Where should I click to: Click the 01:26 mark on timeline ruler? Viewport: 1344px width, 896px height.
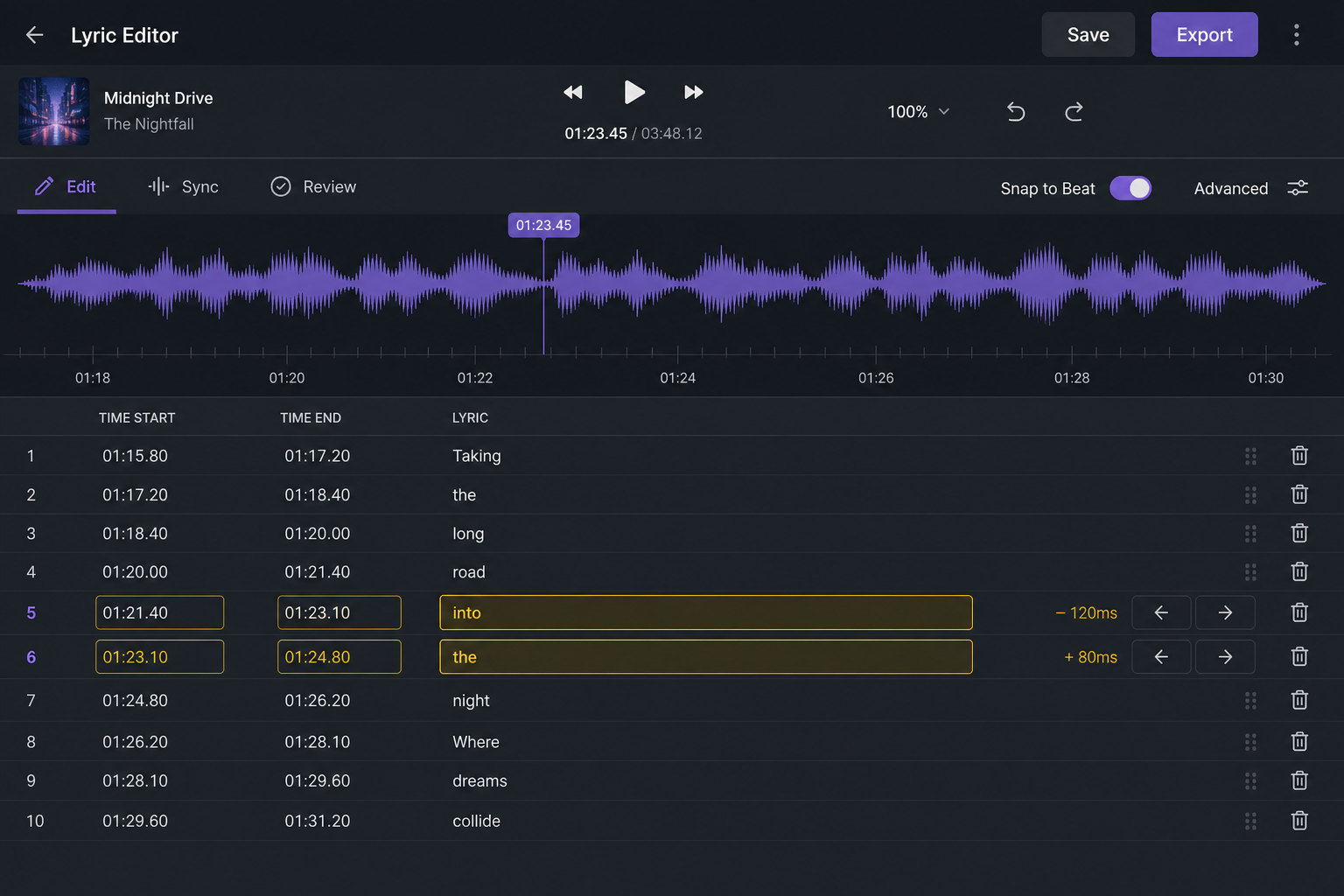pos(876,378)
